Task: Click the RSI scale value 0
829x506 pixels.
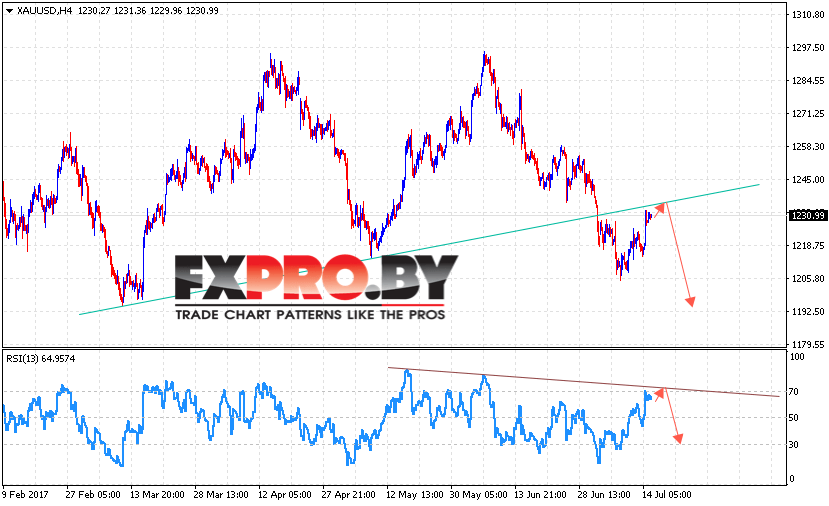Action: point(791,479)
